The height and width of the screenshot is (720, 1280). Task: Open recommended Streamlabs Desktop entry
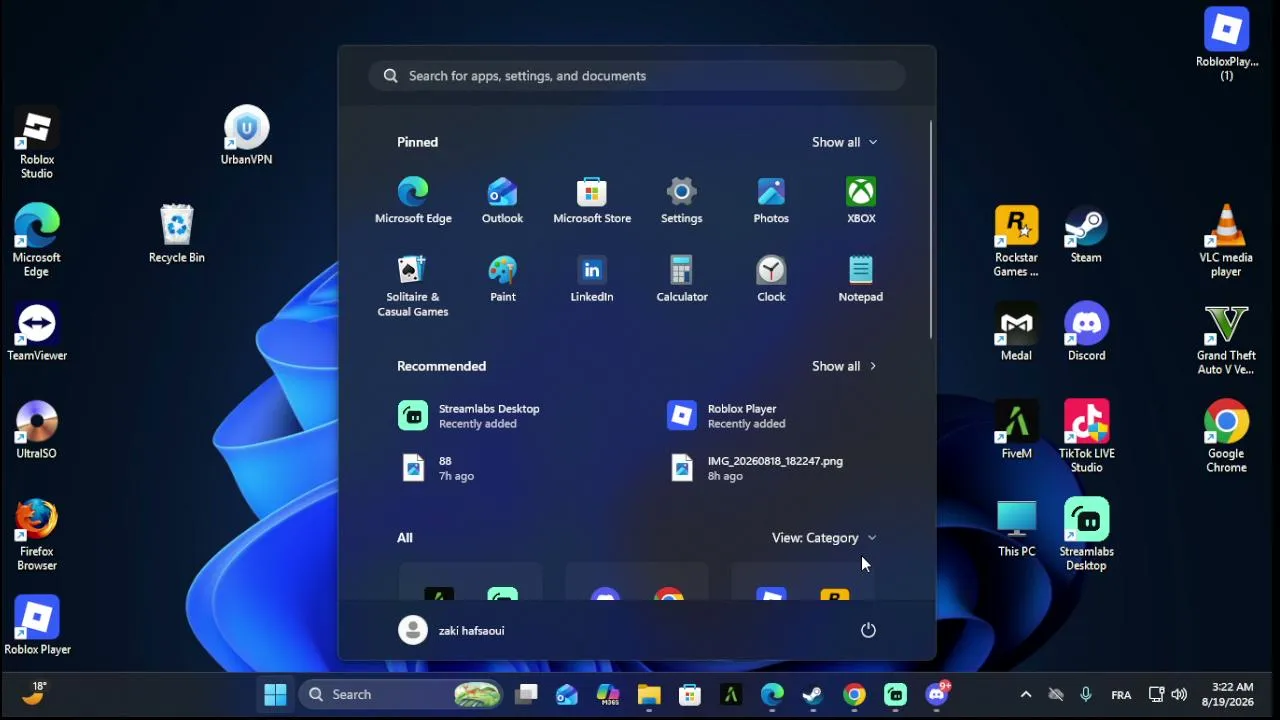click(469, 416)
